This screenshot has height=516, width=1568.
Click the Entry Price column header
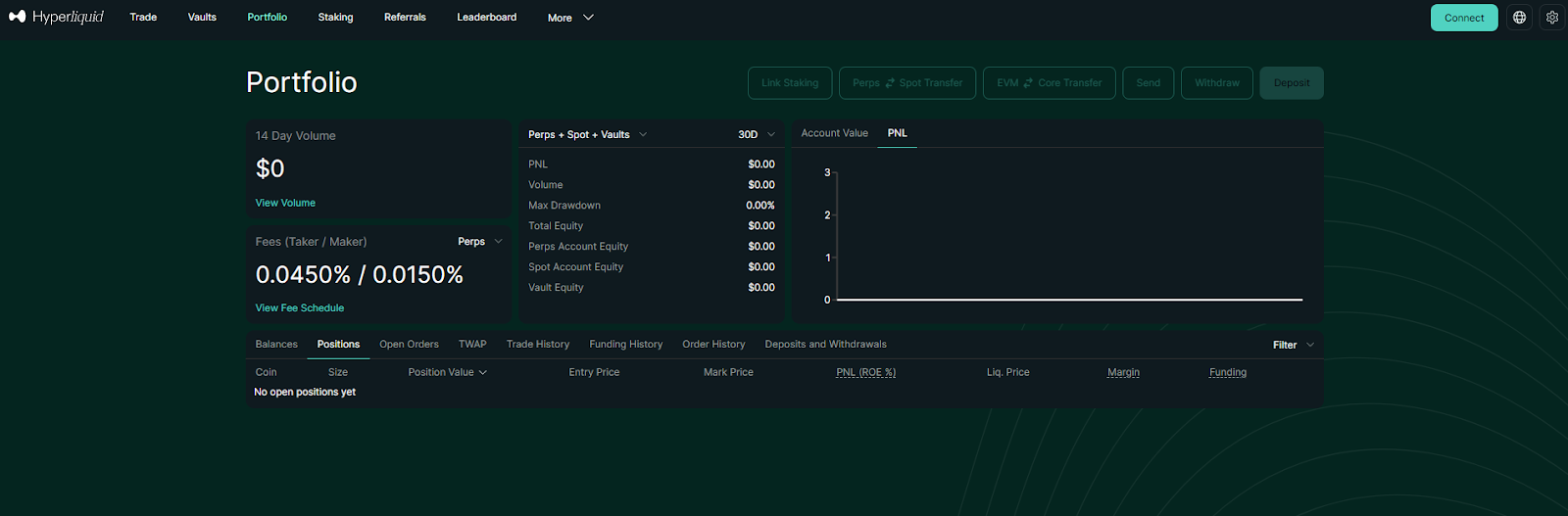594,372
